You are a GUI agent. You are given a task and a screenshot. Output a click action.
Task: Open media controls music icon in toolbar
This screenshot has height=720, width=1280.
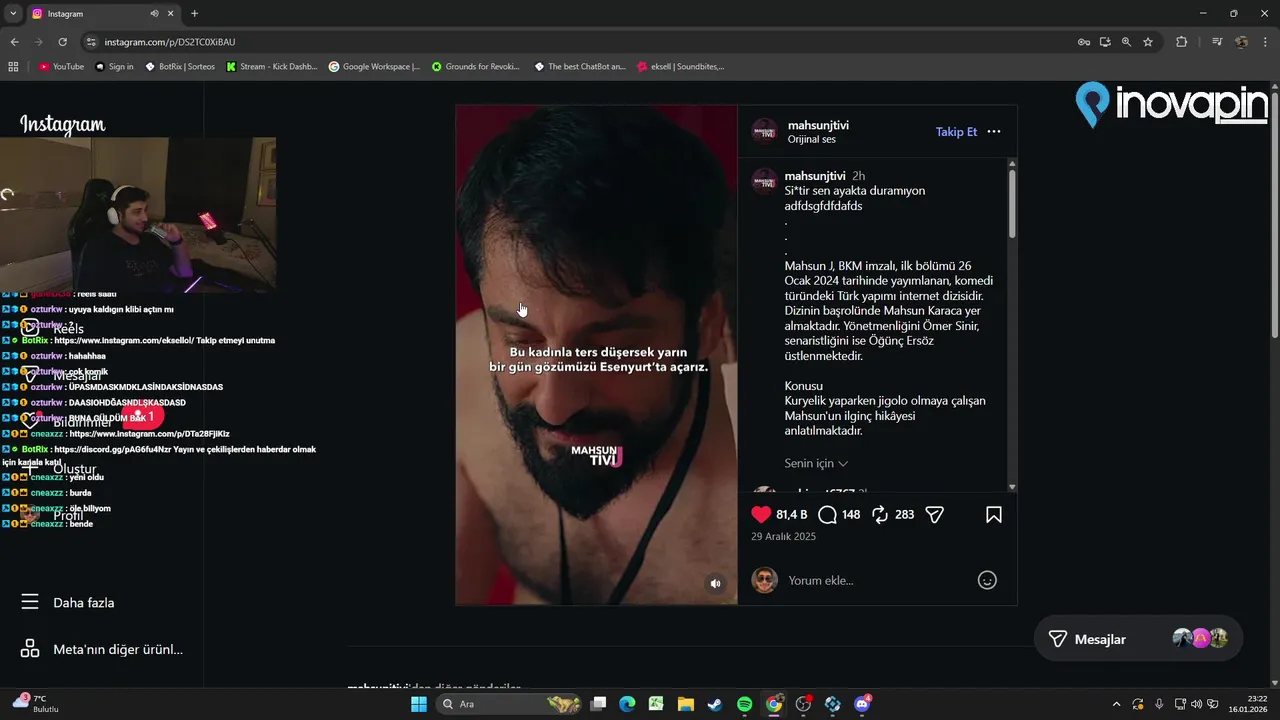(x=1217, y=42)
